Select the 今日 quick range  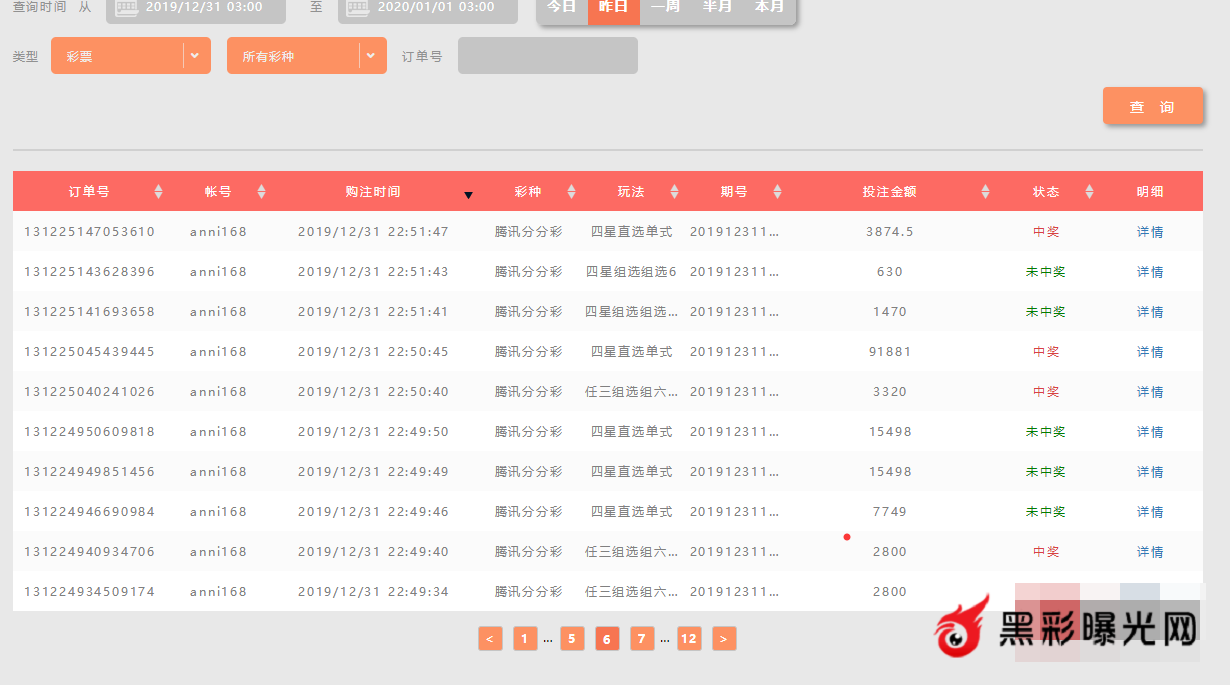[562, 8]
